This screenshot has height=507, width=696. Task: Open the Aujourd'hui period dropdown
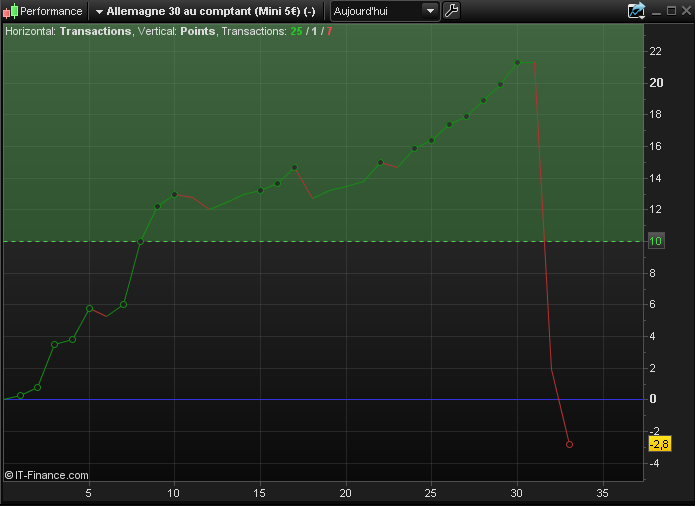[x=385, y=11]
